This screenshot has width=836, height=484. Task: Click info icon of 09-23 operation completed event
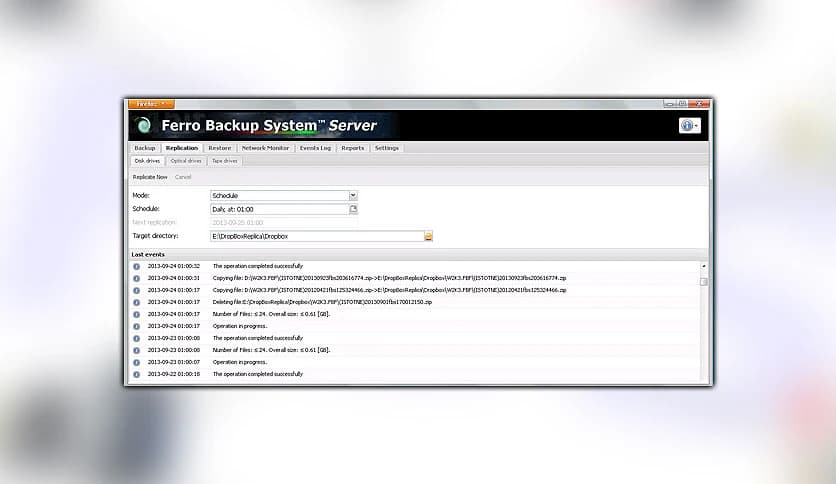136,338
